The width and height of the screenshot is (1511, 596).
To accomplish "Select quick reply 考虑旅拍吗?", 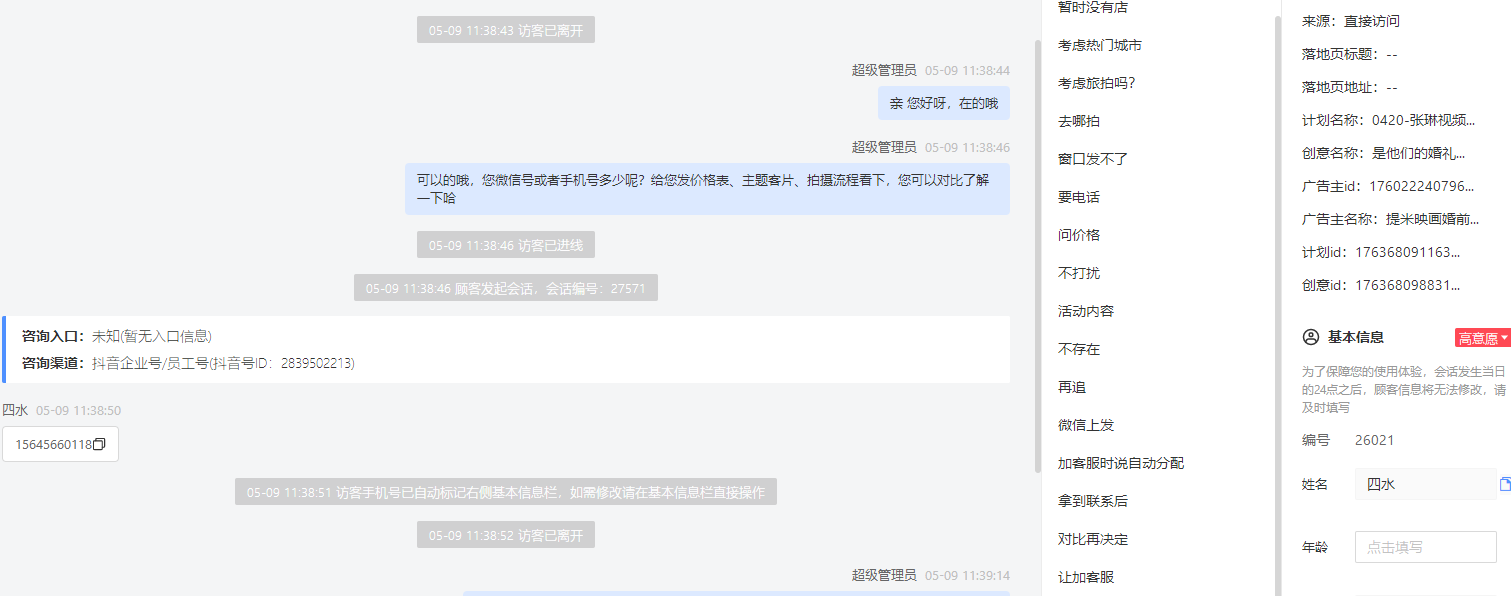I will (x=1096, y=83).
